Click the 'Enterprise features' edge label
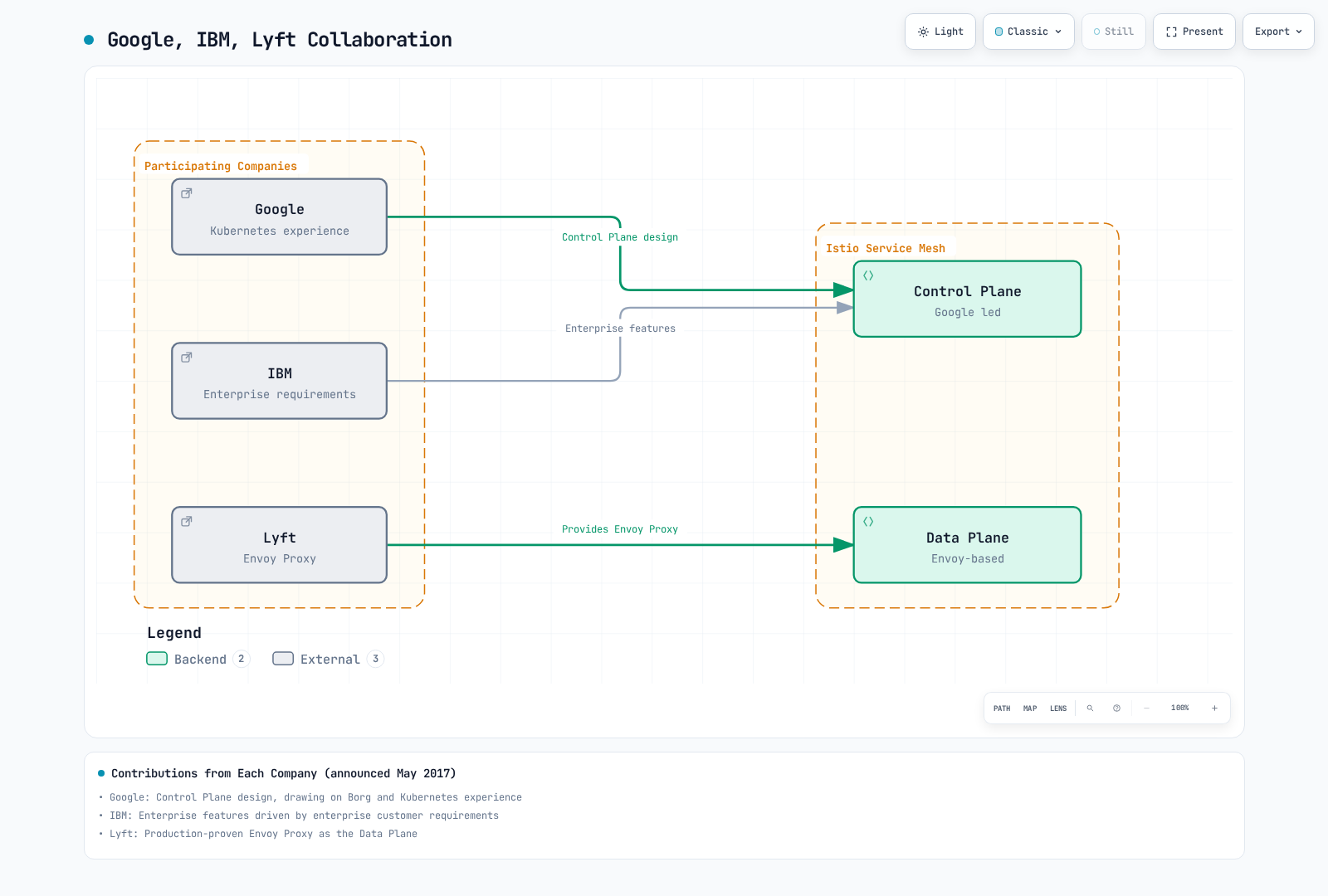 [620, 329]
